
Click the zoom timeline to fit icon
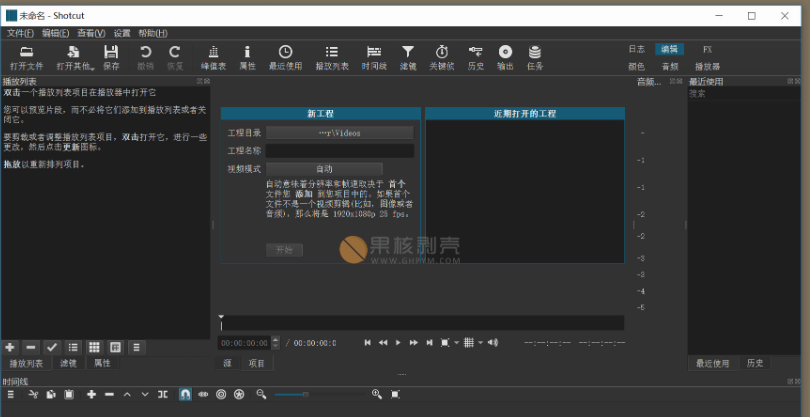[395, 394]
